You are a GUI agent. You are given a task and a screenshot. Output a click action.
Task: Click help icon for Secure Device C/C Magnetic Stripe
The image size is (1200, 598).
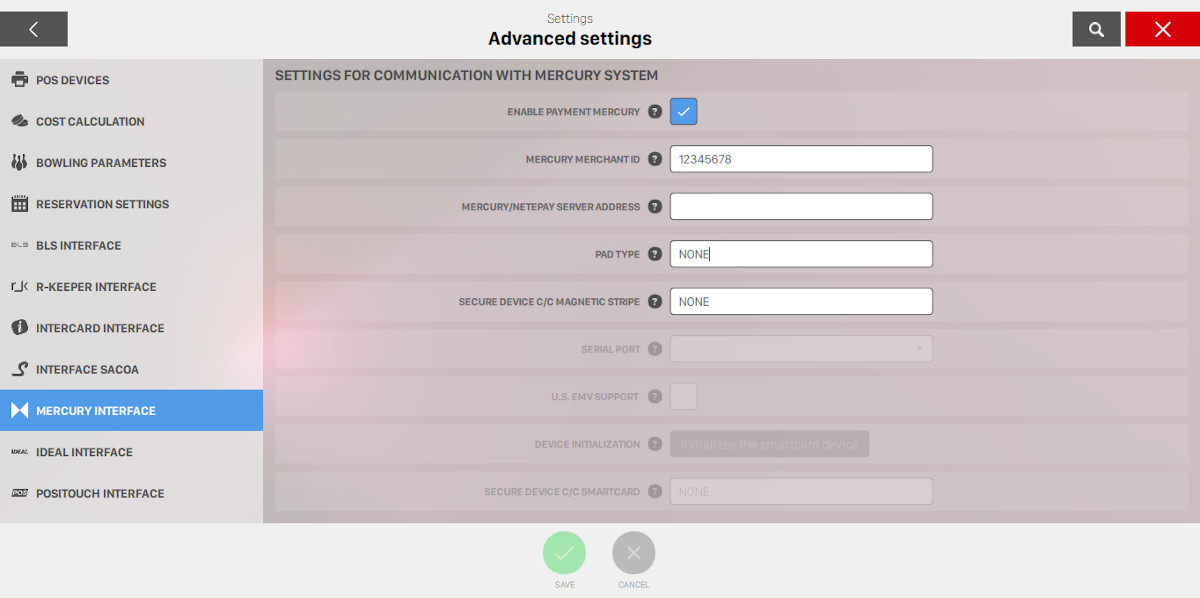pyautogui.click(x=655, y=302)
